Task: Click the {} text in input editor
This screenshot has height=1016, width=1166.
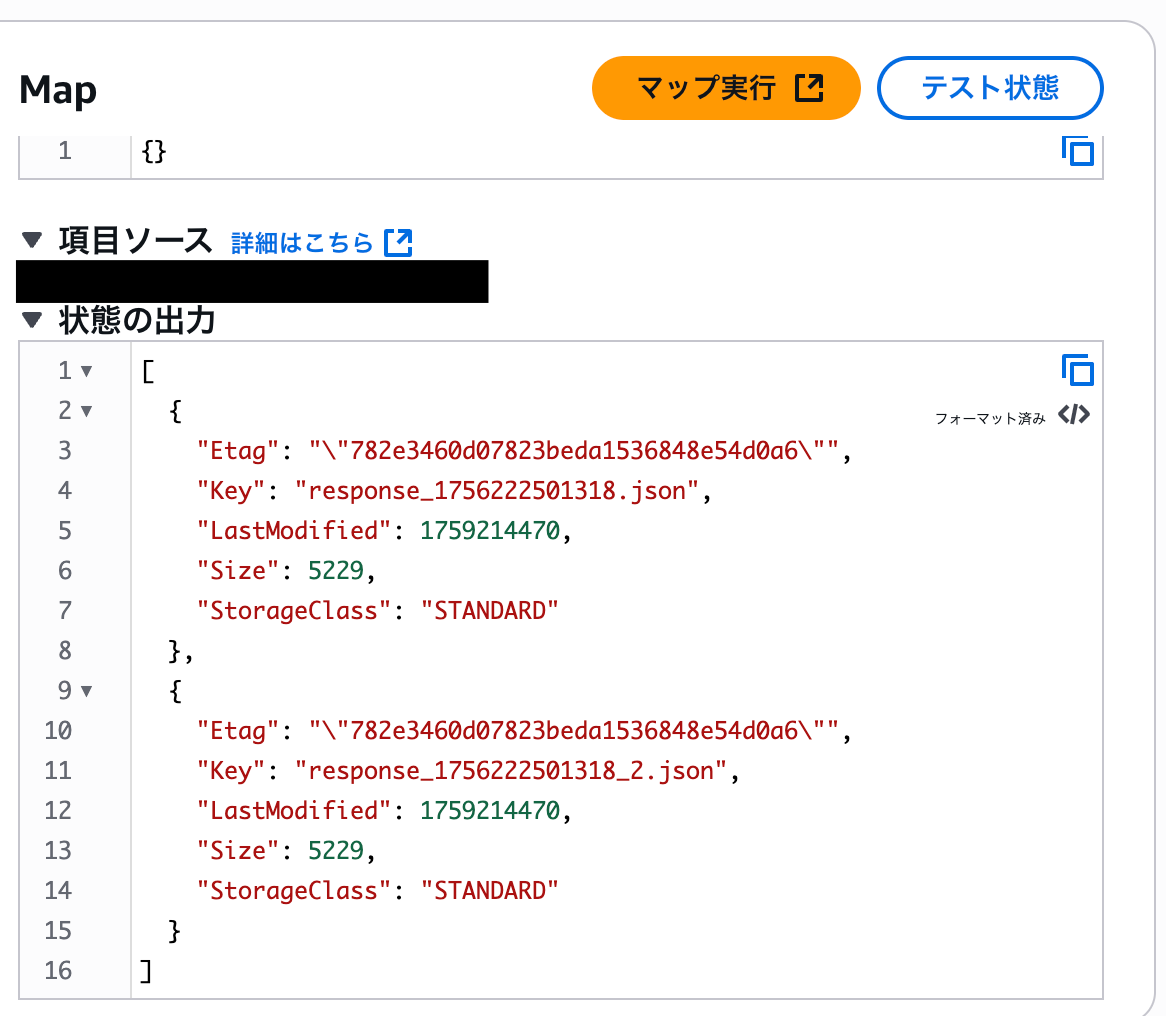Action: (154, 151)
